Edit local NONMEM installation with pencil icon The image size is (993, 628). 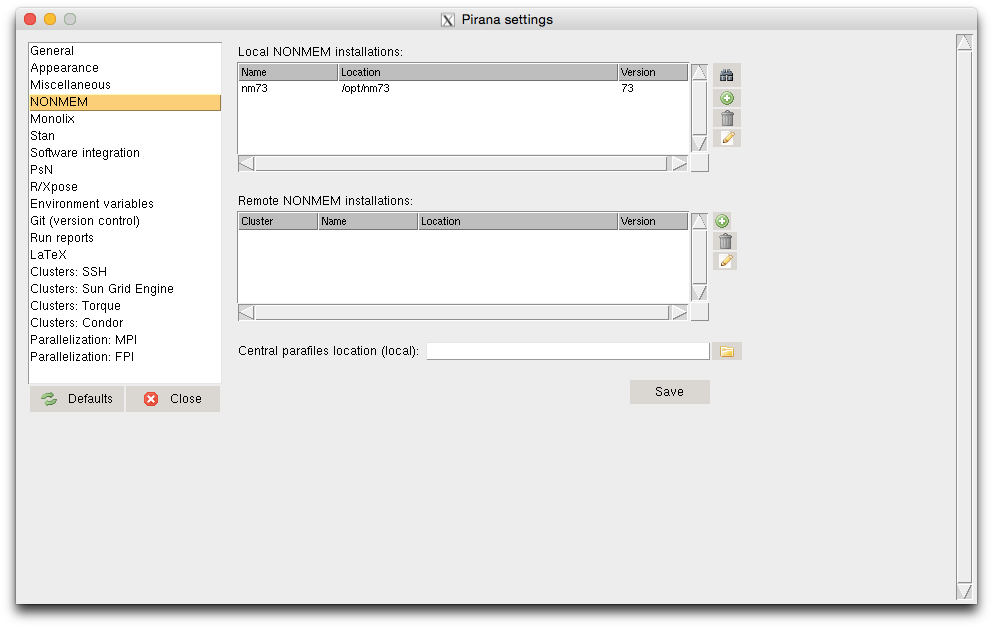point(727,138)
